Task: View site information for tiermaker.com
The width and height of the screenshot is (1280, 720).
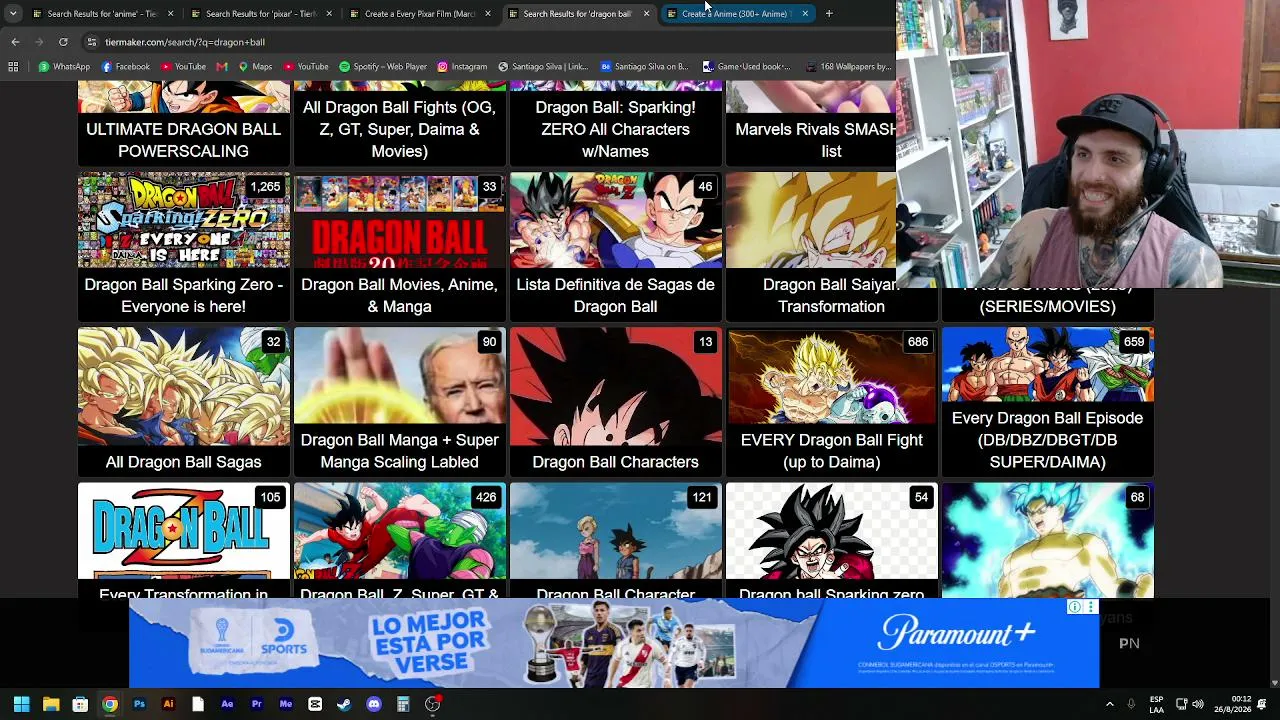Action: [92, 42]
